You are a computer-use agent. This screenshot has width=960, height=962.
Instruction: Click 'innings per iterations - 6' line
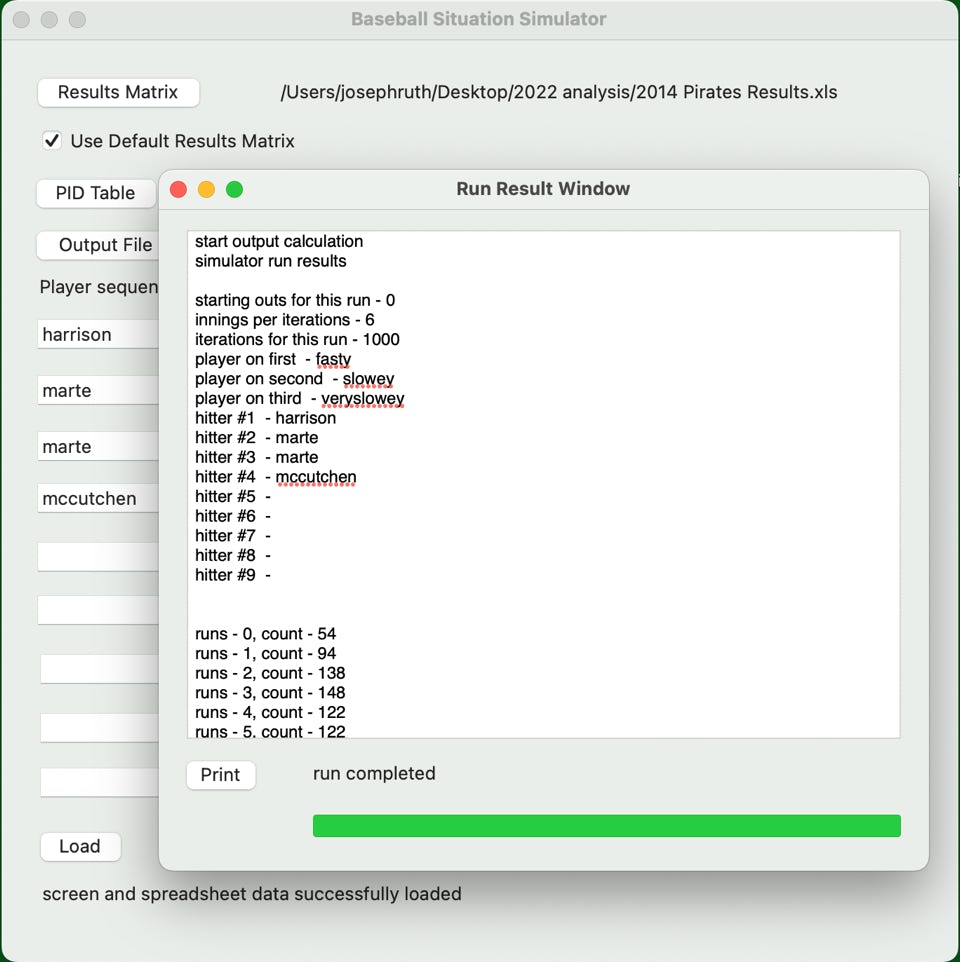285,320
